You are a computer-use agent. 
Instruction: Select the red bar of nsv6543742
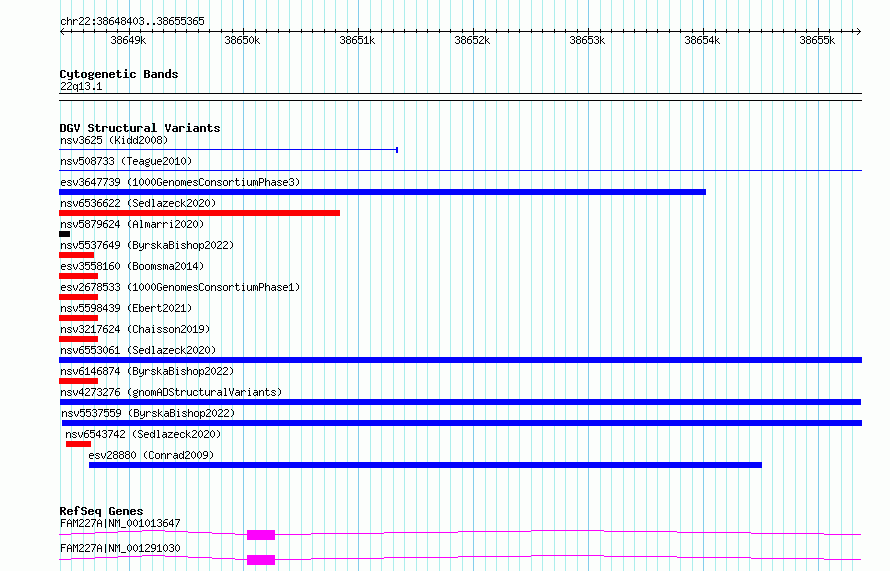(78, 444)
